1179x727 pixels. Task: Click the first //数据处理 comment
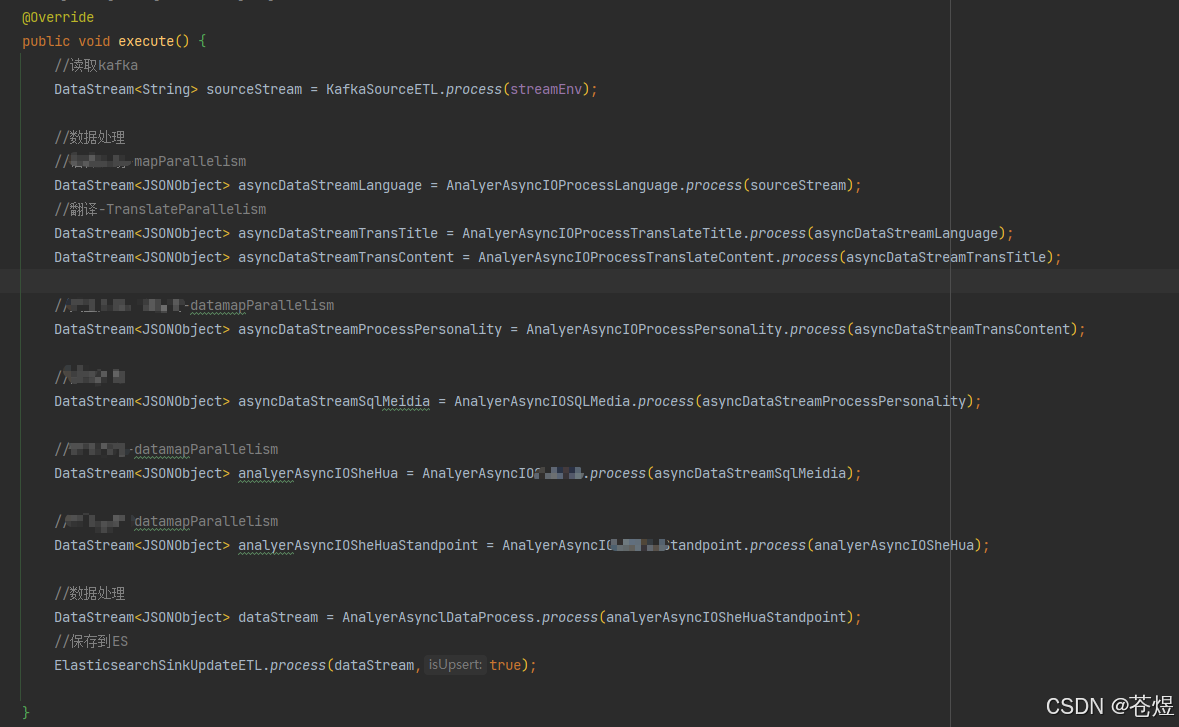point(89,138)
